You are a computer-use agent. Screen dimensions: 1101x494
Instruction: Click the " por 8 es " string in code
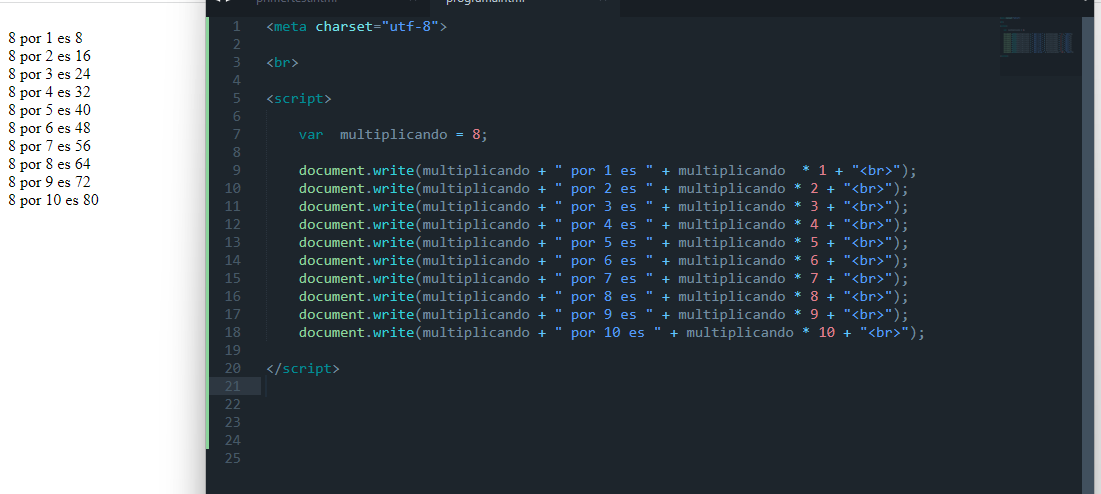(x=604, y=297)
